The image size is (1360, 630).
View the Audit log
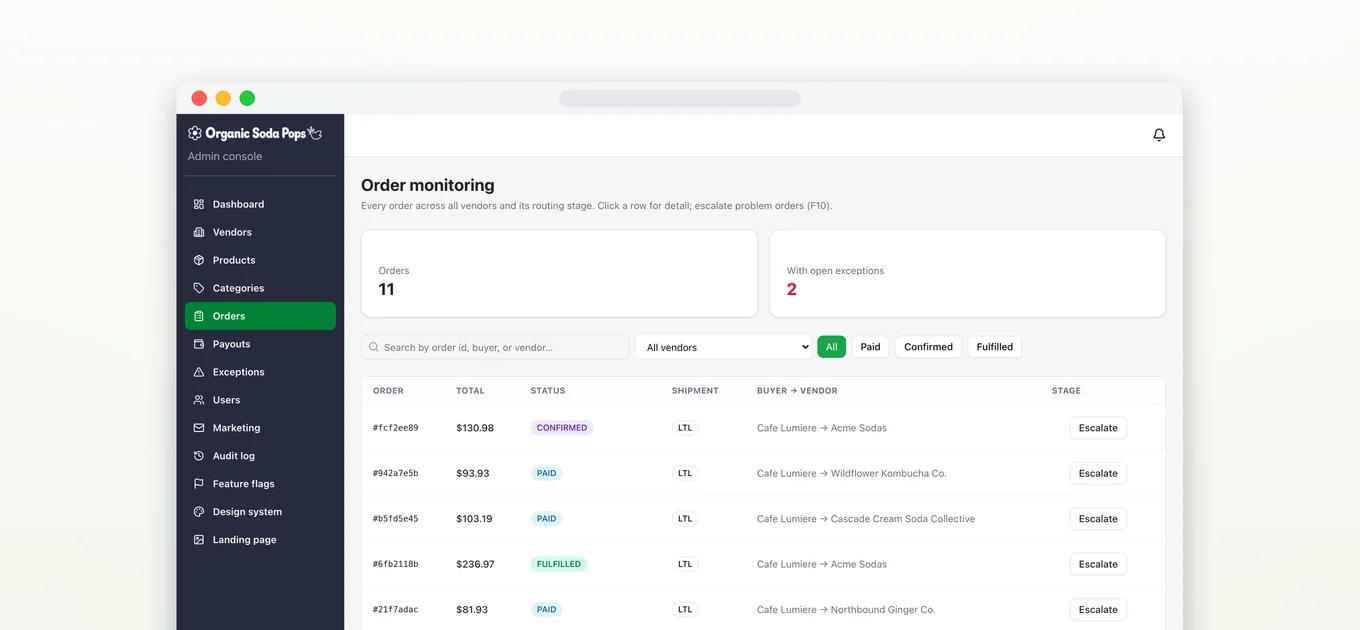point(260,456)
